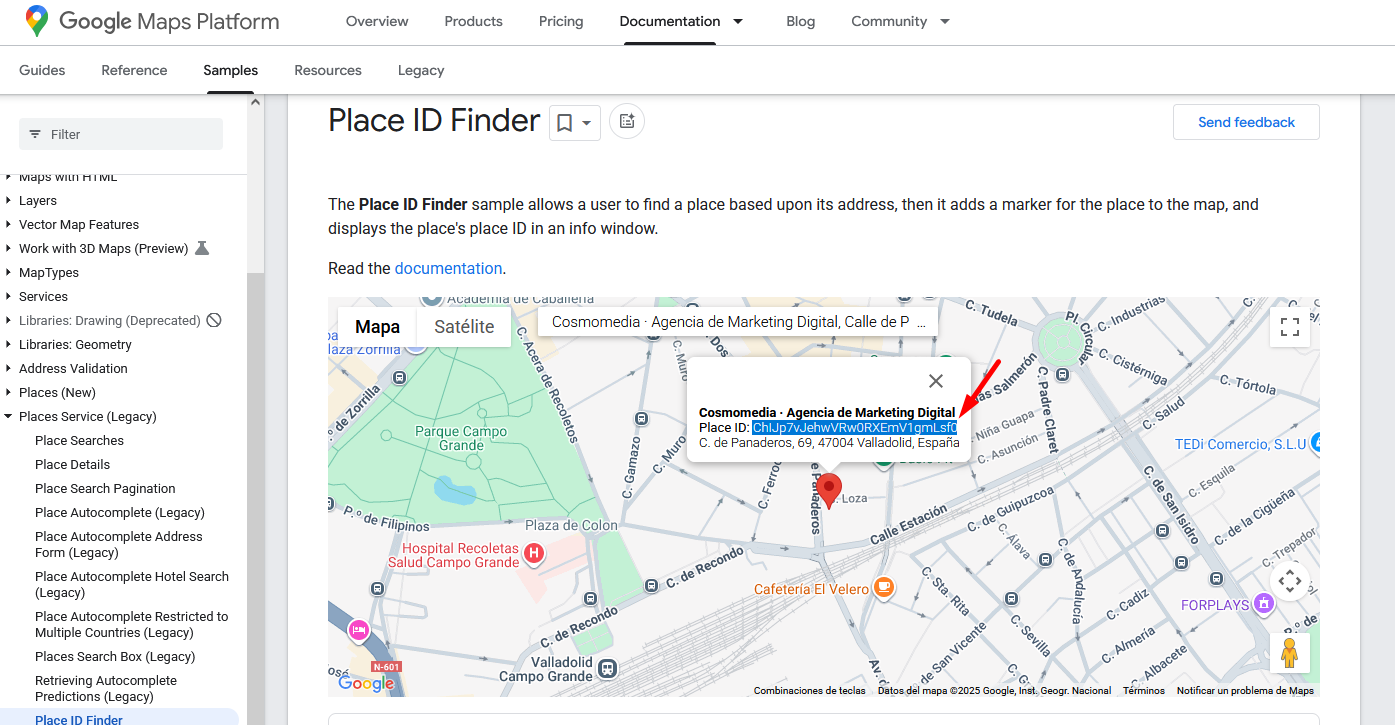Open the Community dropdown menu

point(945,21)
